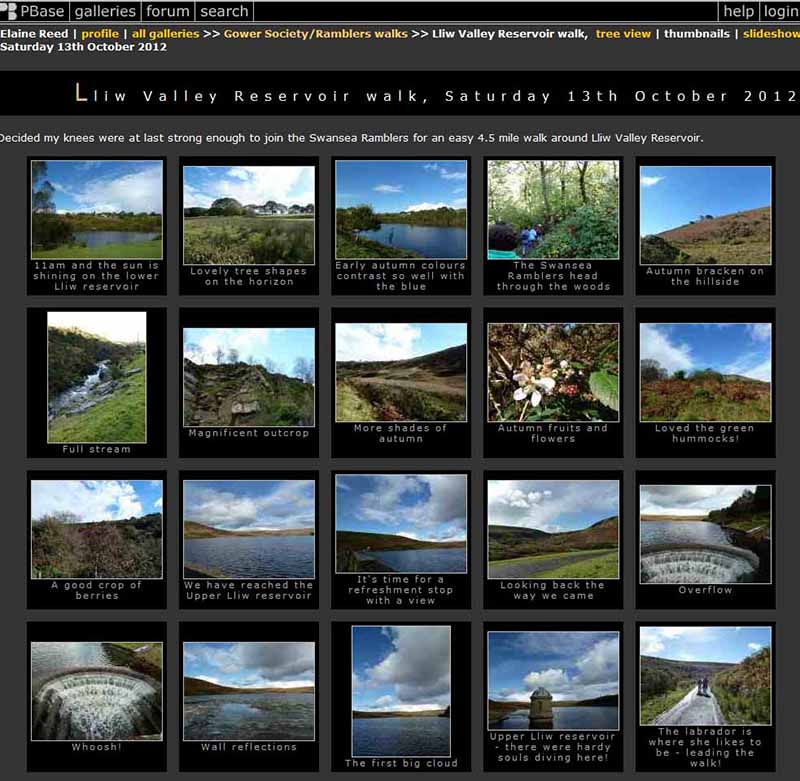Image resolution: width=800 pixels, height=781 pixels.
Task: View 'A good crop of berries' thumbnail
Action: point(97,529)
